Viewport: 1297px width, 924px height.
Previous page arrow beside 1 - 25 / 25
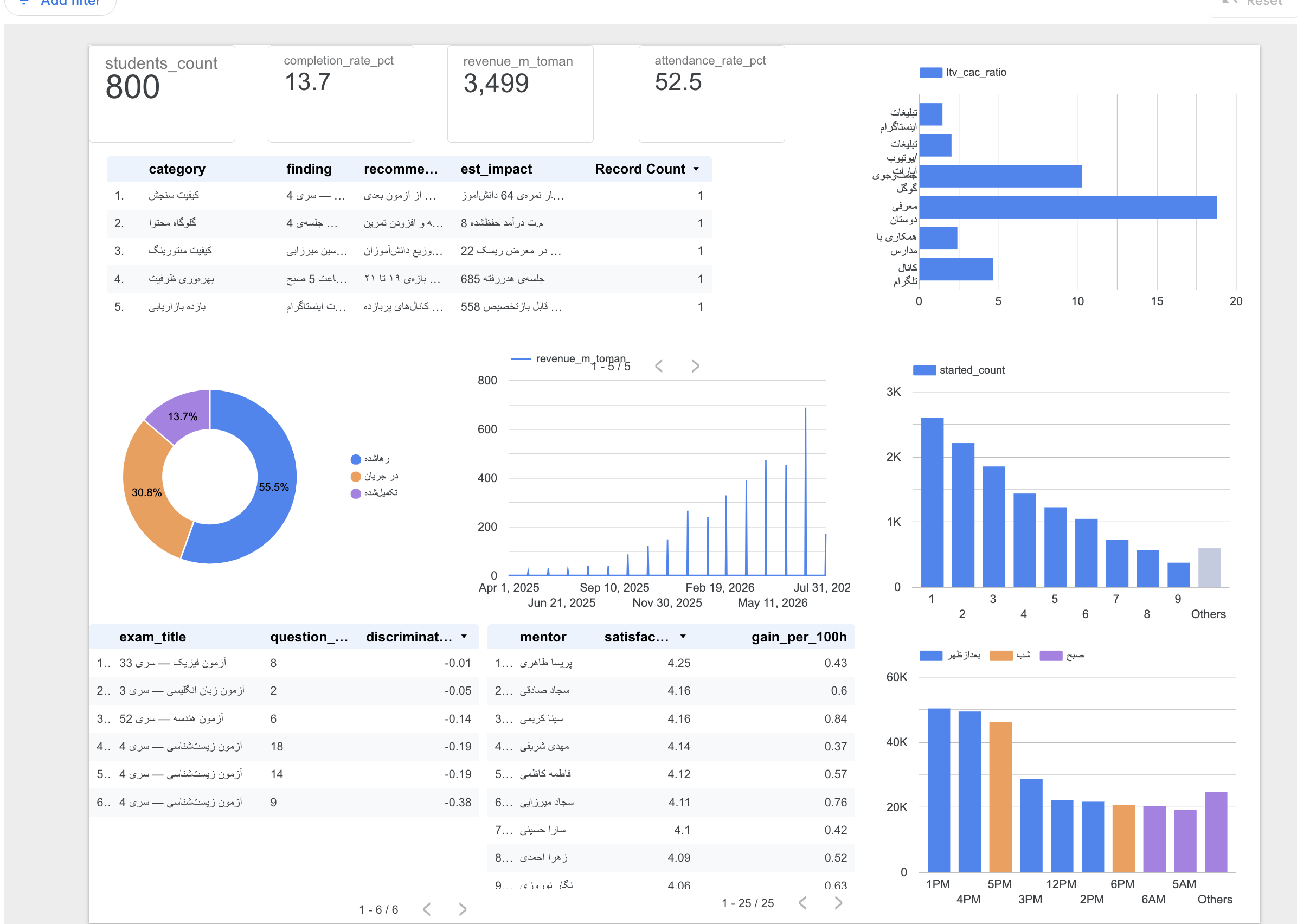pos(802,902)
